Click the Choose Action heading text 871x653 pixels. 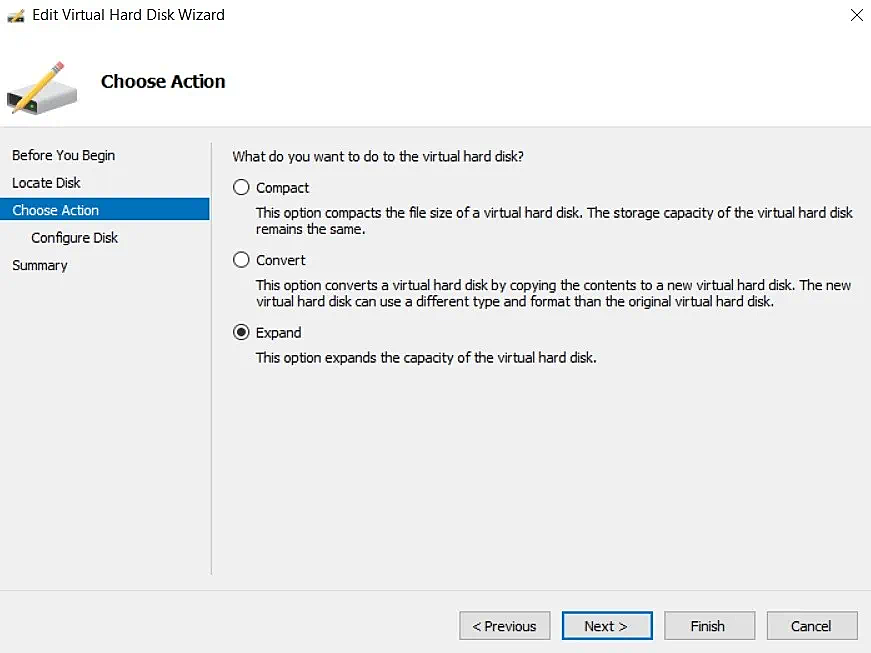[x=163, y=81]
